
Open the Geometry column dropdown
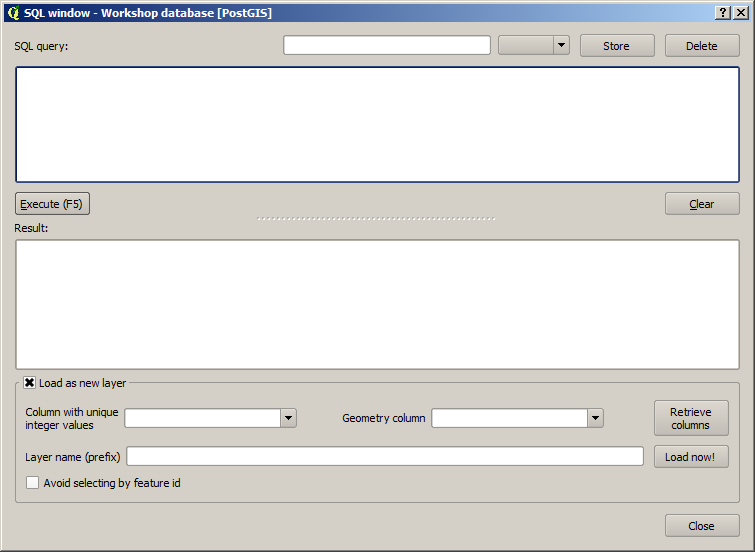click(517, 418)
